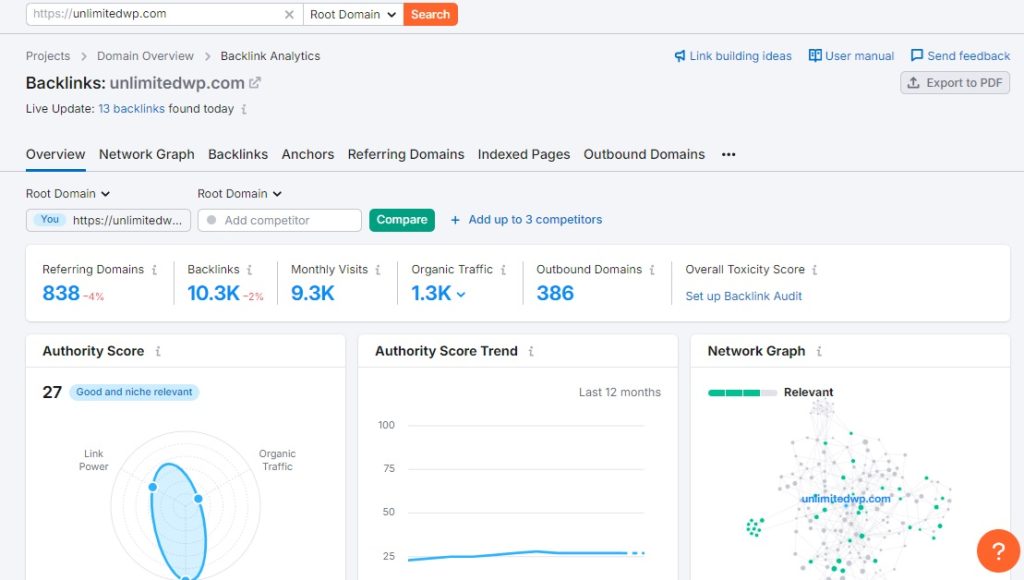Open the Outbound Domains tab
Viewport: 1024px width, 580px height.
tap(645, 155)
